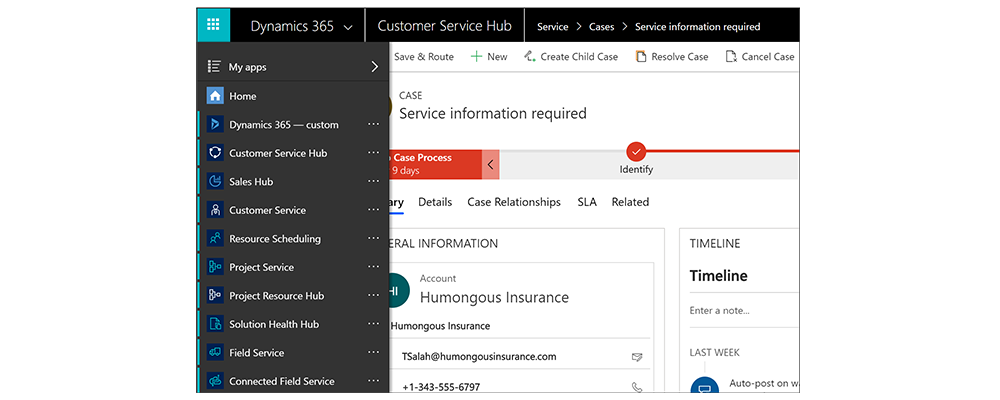Open more options for Dynamics 365 — custom
This screenshot has width=1000, height=400.
pyautogui.click(x=374, y=124)
